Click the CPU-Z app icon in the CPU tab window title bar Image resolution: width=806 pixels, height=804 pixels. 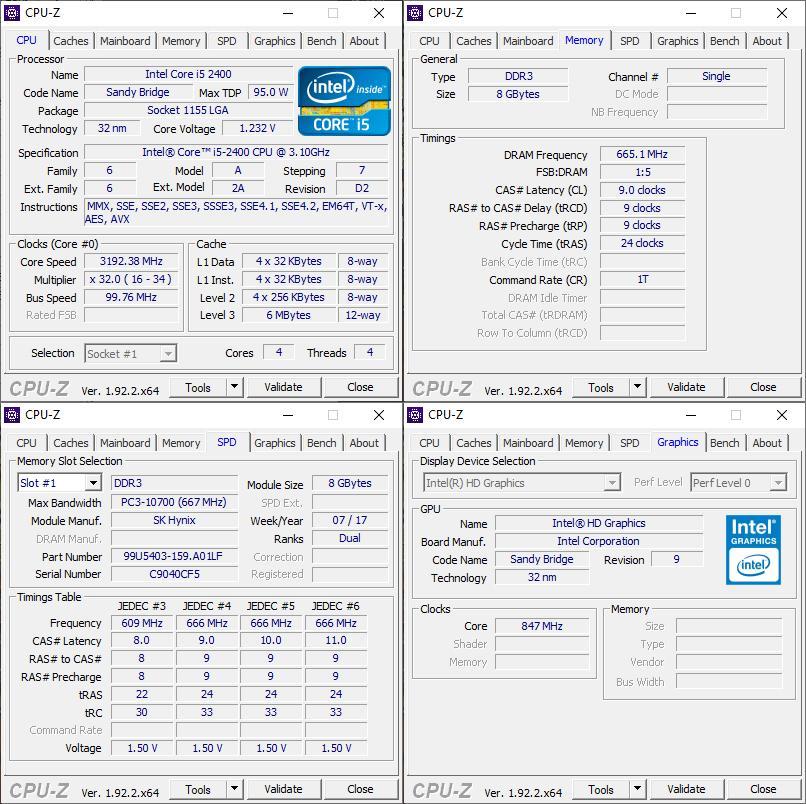click(12, 12)
